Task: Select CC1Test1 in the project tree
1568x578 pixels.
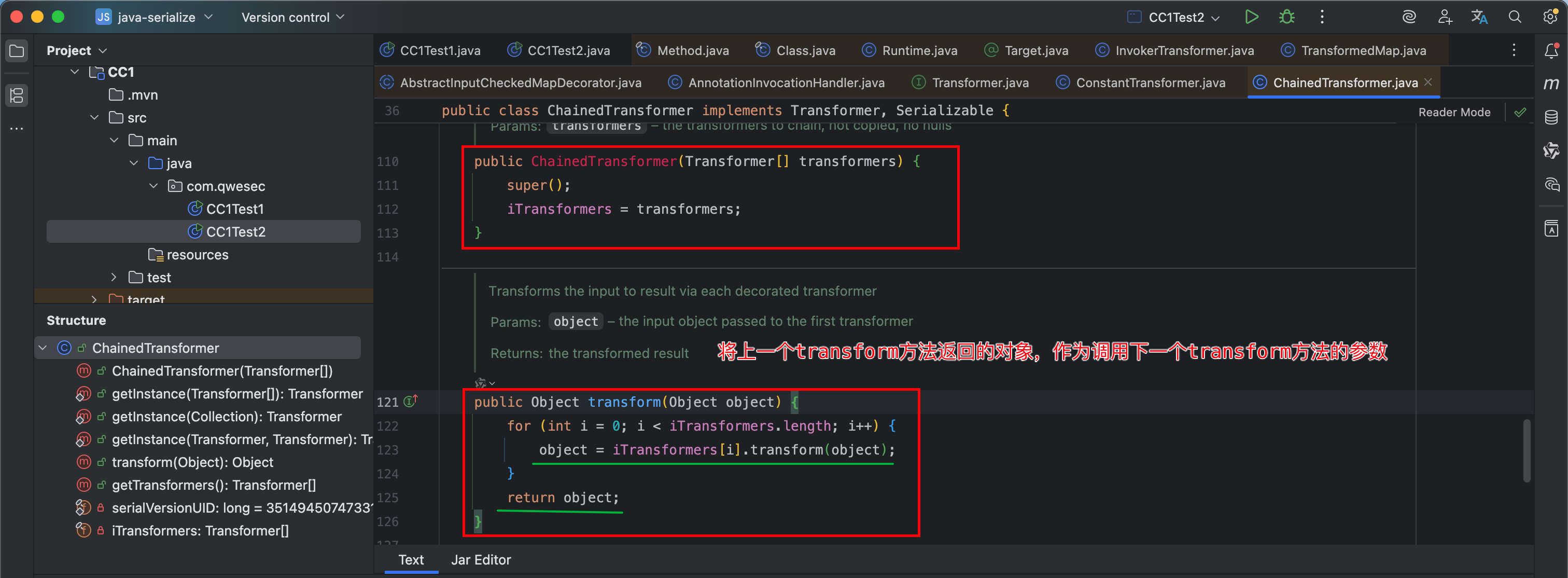Action: tap(234, 209)
